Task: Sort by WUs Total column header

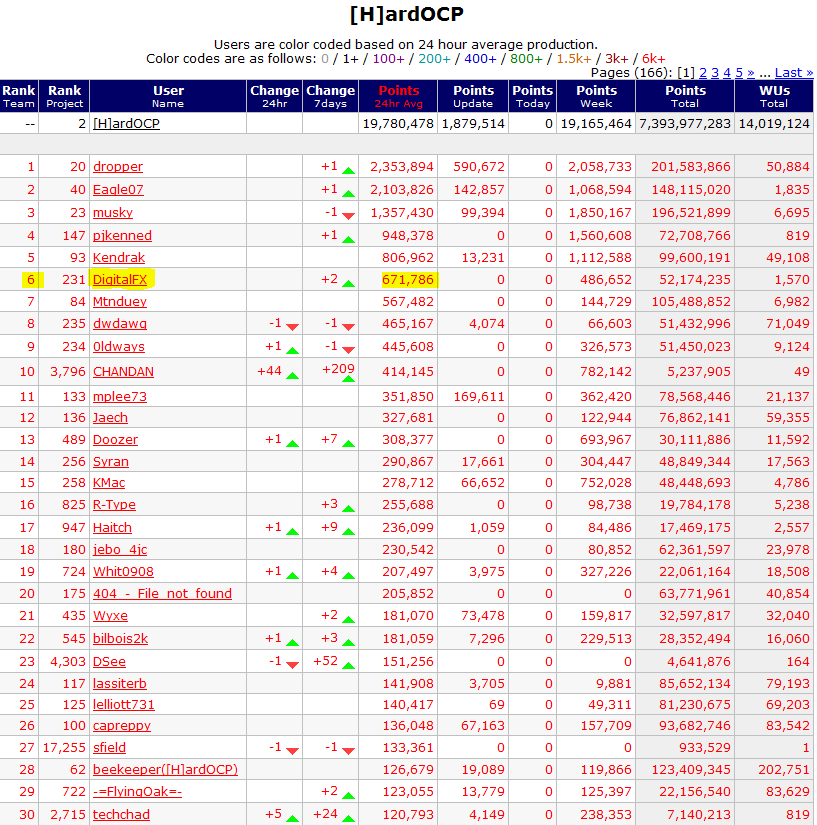Action: coord(774,96)
